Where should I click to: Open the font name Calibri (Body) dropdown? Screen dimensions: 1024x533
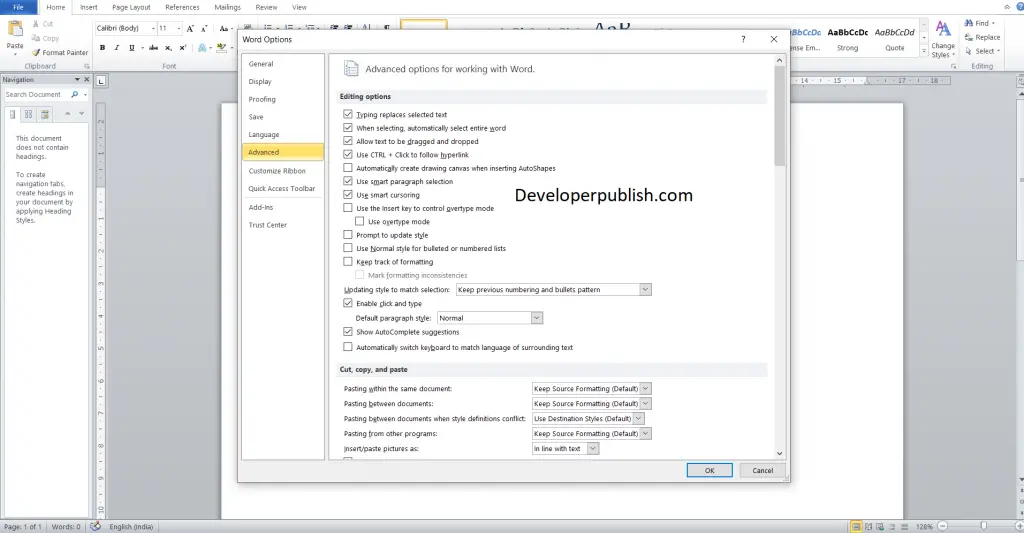[x=153, y=29]
